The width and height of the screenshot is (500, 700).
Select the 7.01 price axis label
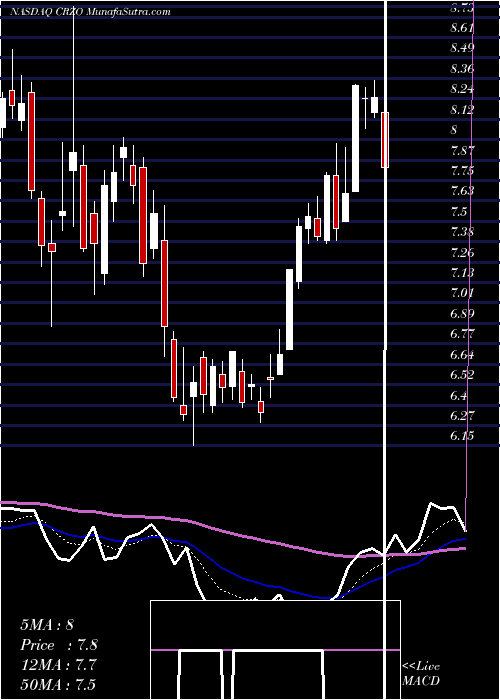[462, 293]
